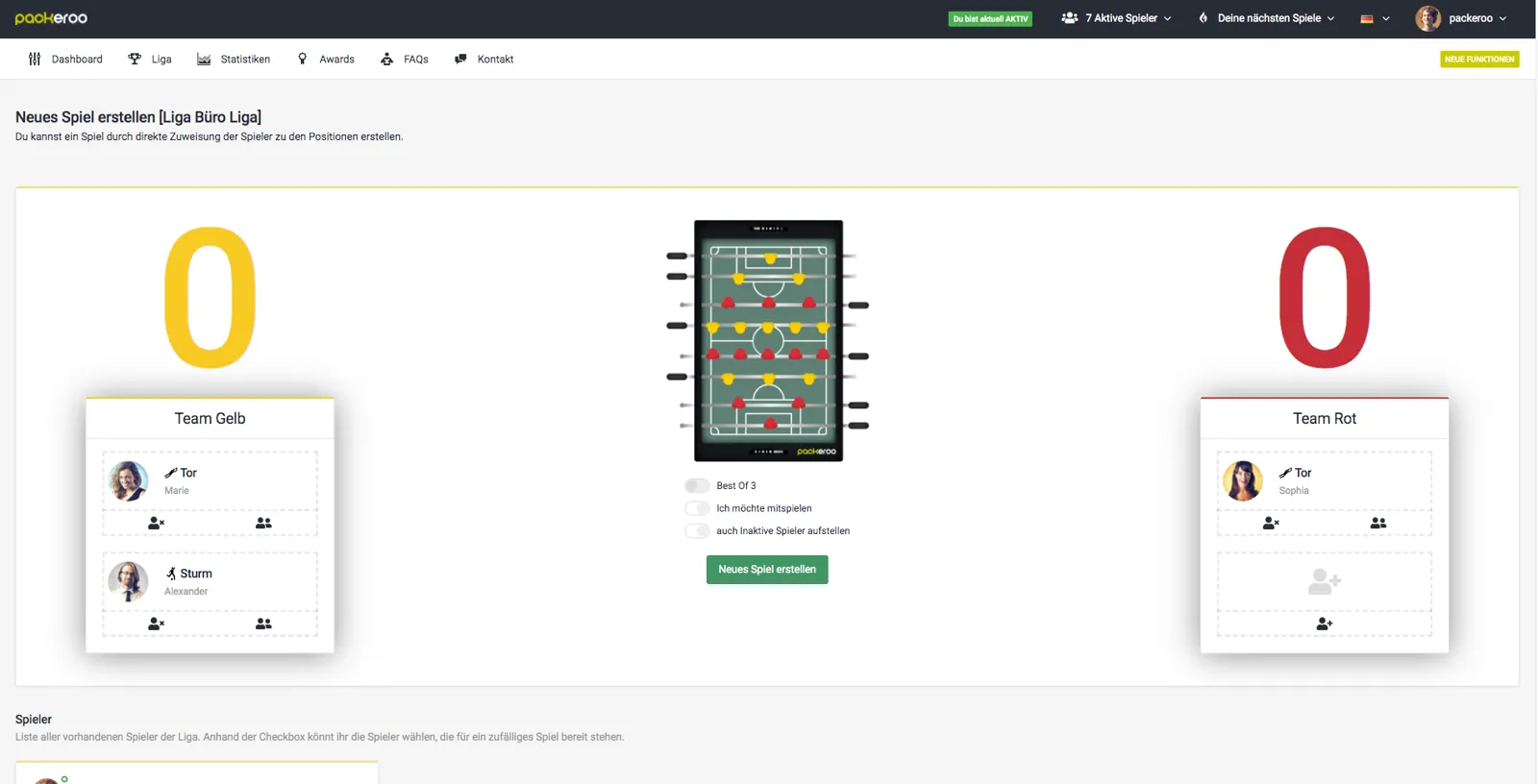Swap players icon under Alexander

(263, 624)
